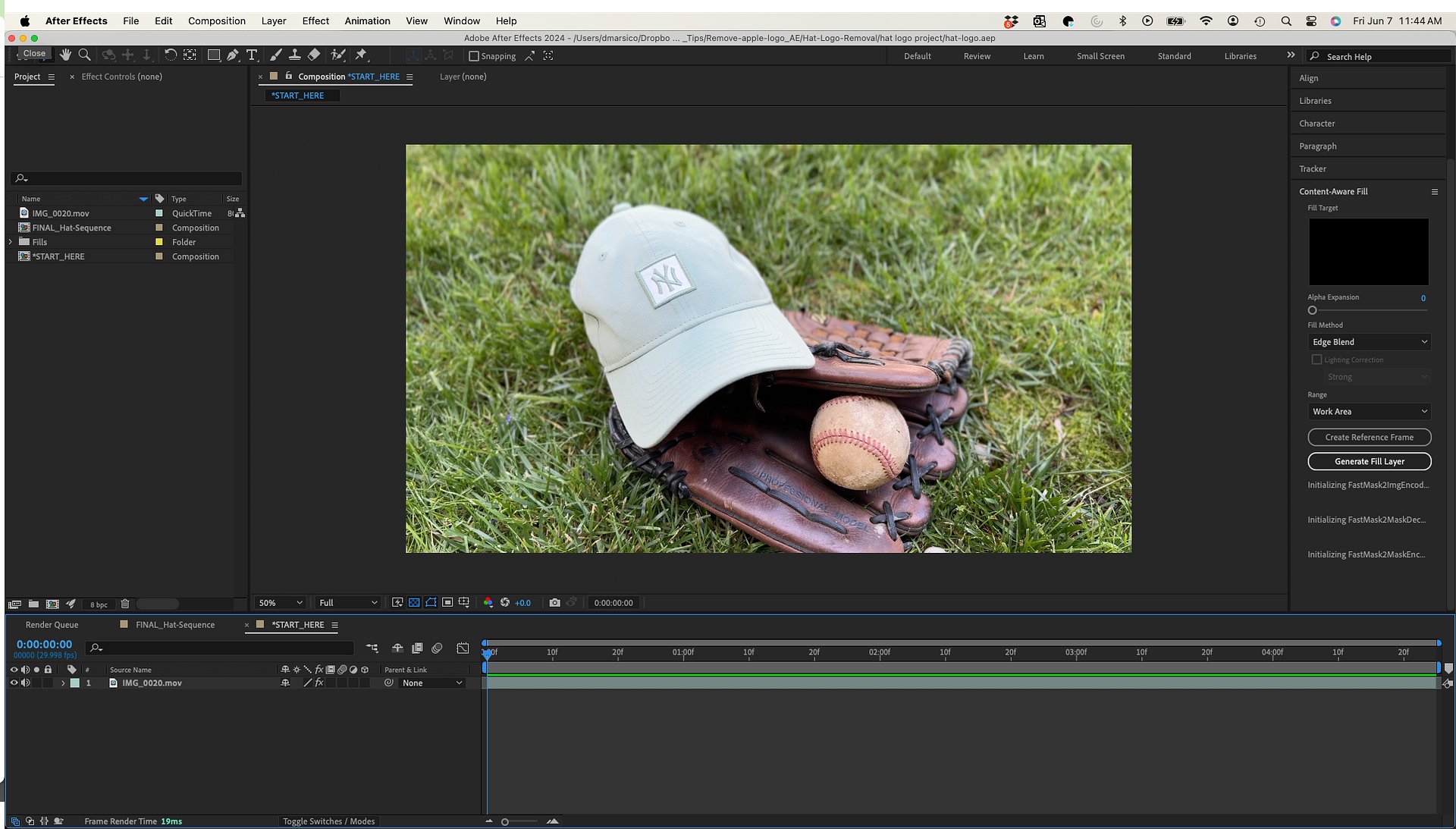Open the Composition menu

(216, 20)
